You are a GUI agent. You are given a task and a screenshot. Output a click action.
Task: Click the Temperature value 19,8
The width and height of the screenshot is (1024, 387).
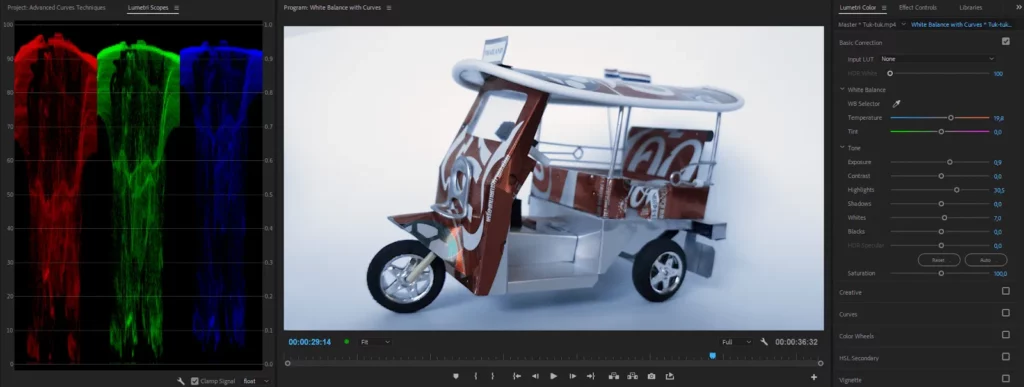(998, 118)
